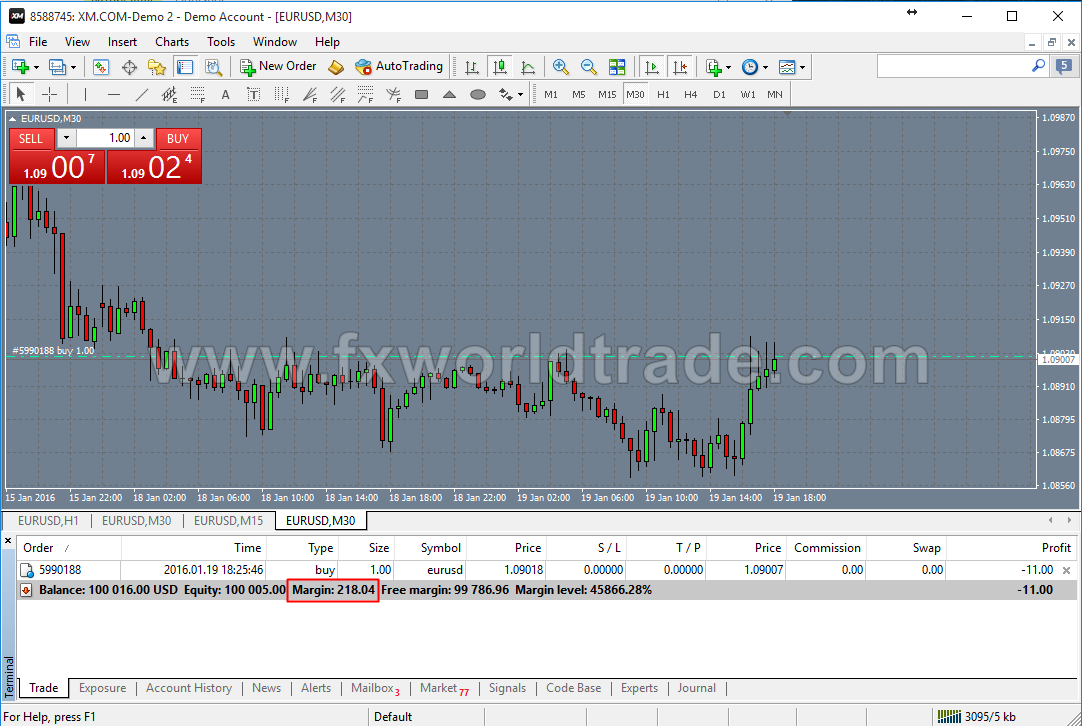This screenshot has width=1082, height=726.
Task: Expand the Profiles dropdown arrow
Action: click(x=73, y=68)
